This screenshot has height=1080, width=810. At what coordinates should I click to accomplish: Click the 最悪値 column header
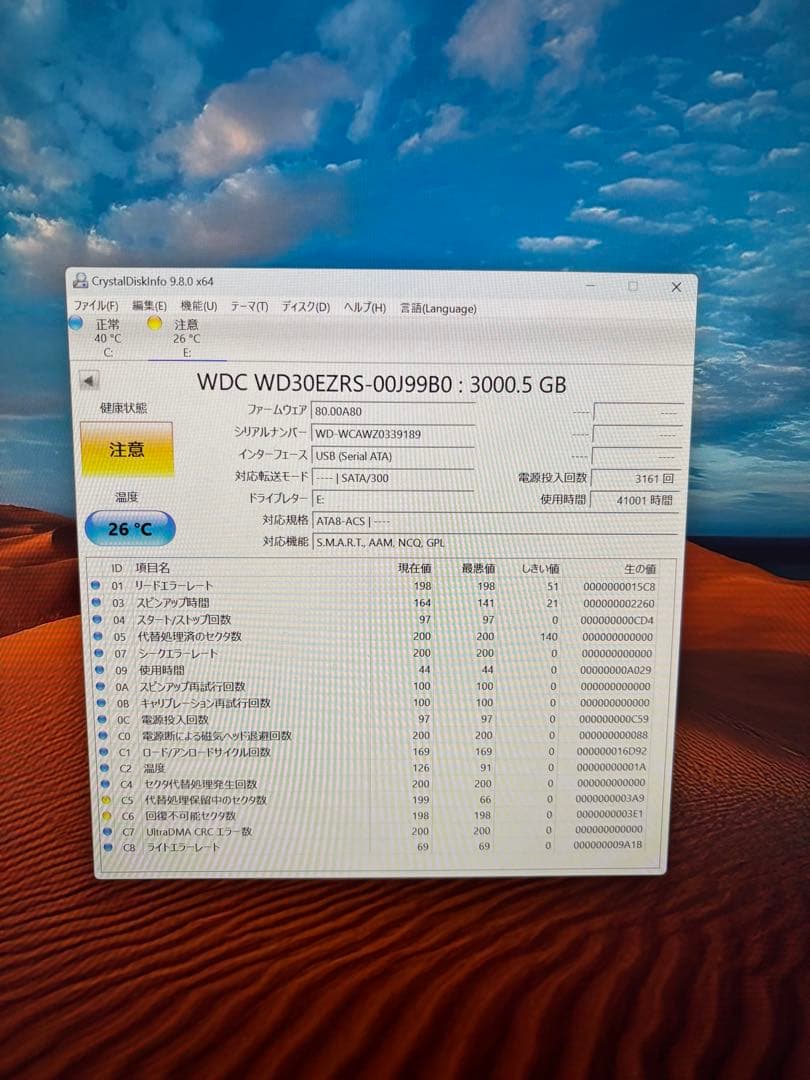point(478,568)
